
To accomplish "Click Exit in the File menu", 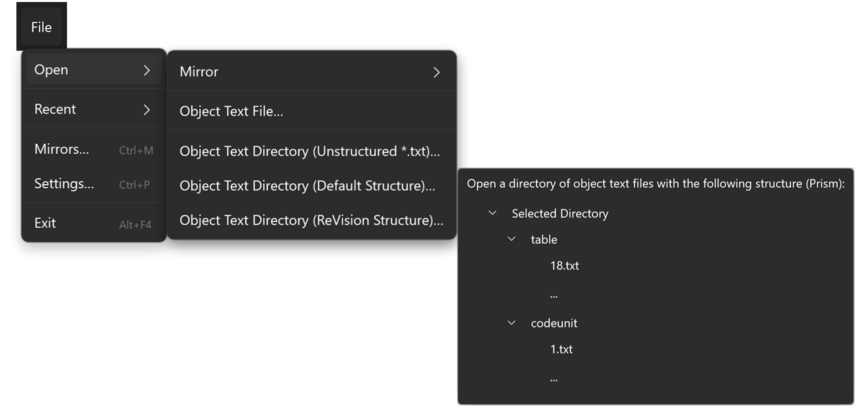I will coord(94,224).
